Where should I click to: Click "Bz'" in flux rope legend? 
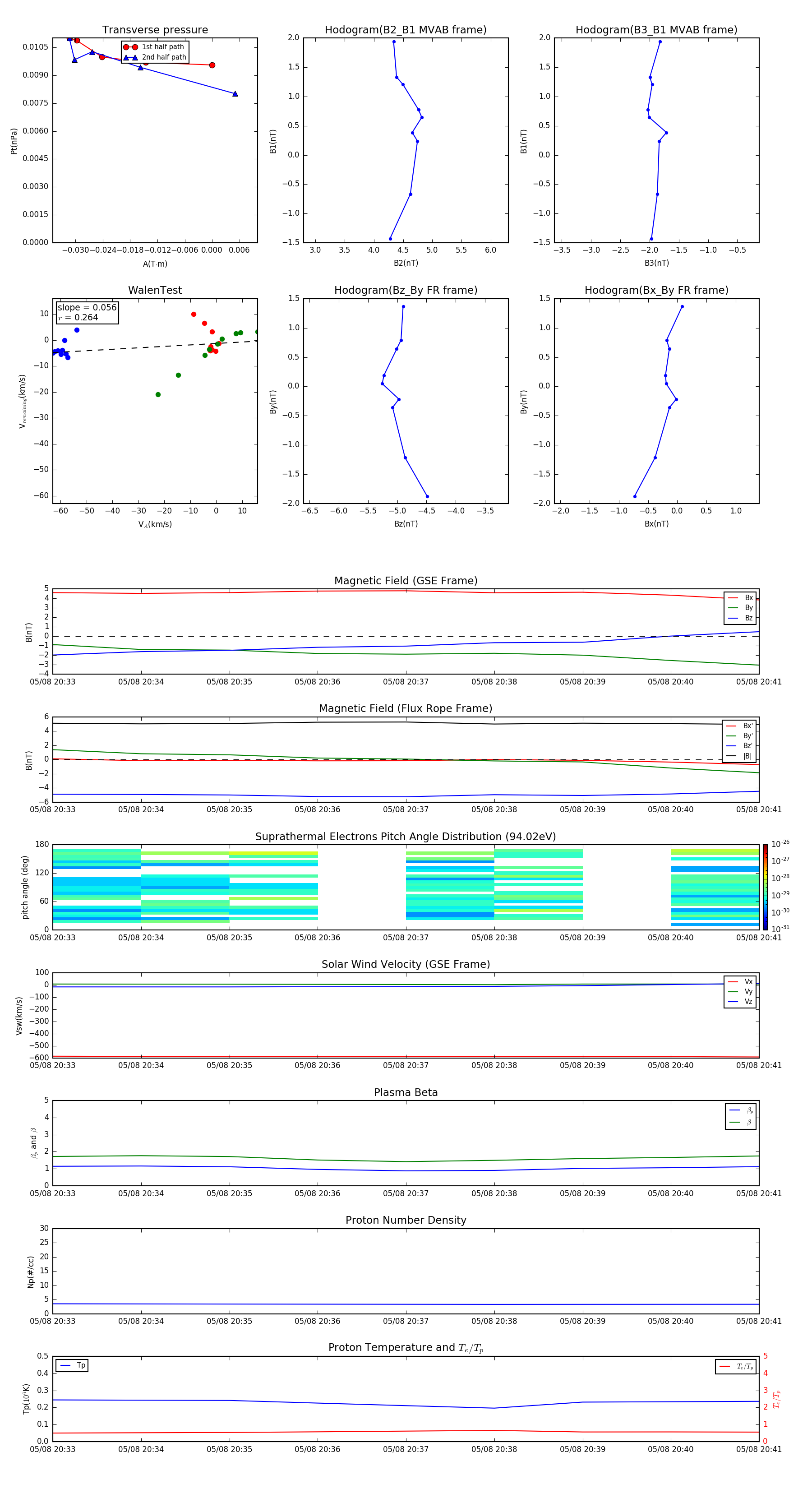740,746
